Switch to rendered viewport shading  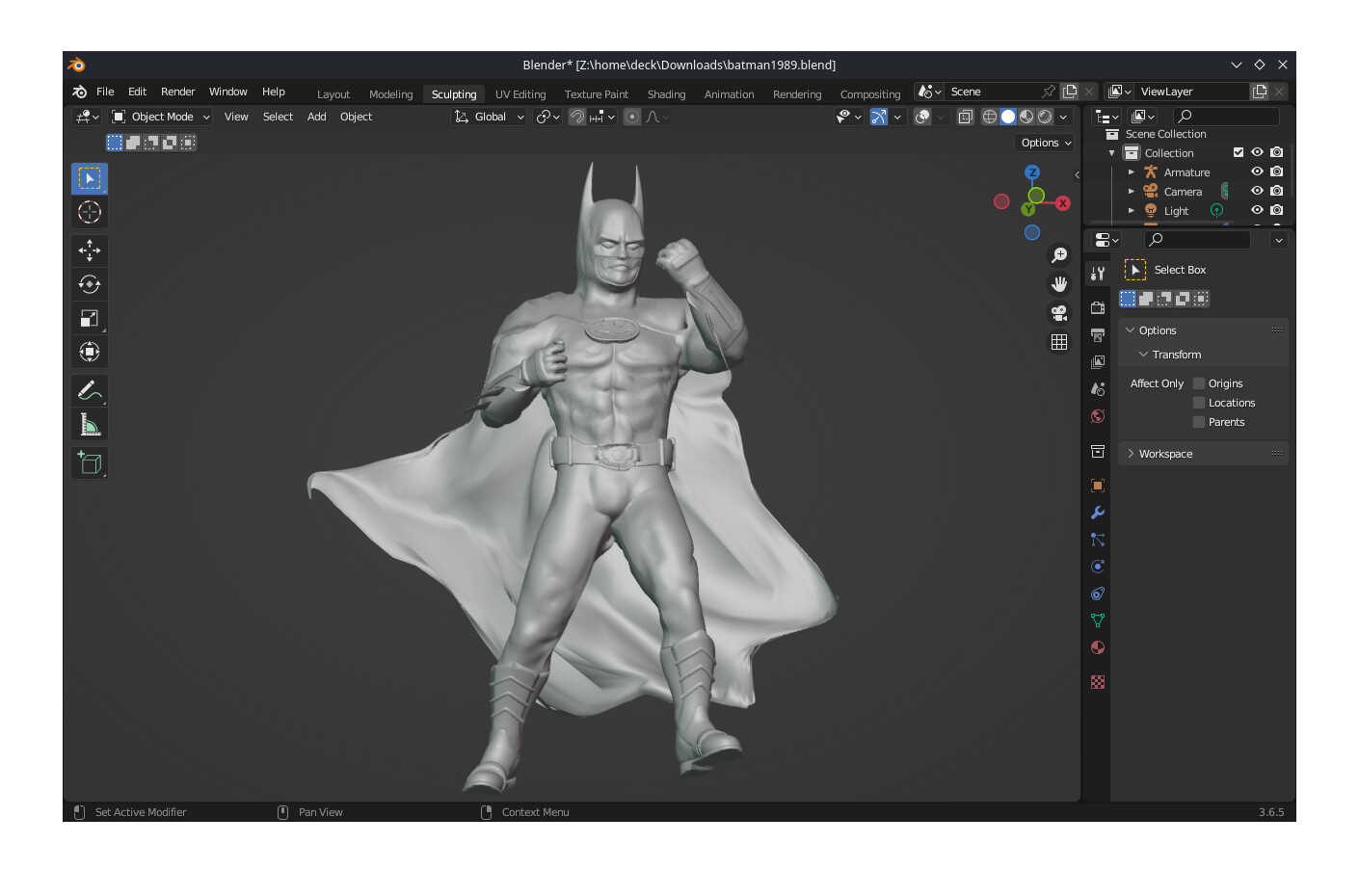(1045, 117)
